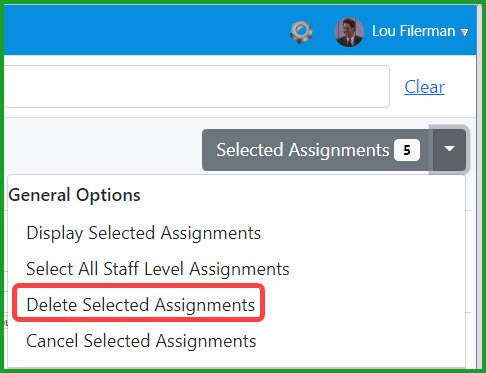The width and height of the screenshot is (486, 373).
Task: Click the badge showing 5 selected
Action: (407, 150)
